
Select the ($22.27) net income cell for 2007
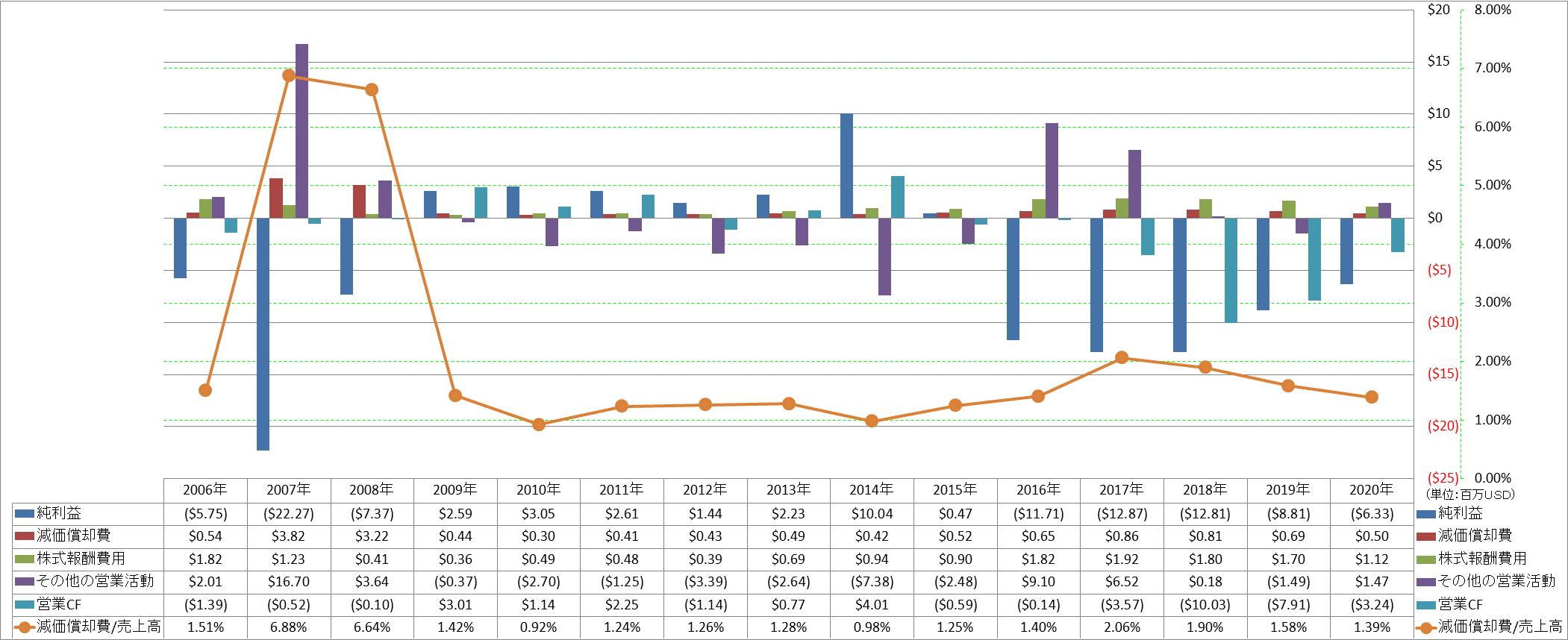coord(289,514)
